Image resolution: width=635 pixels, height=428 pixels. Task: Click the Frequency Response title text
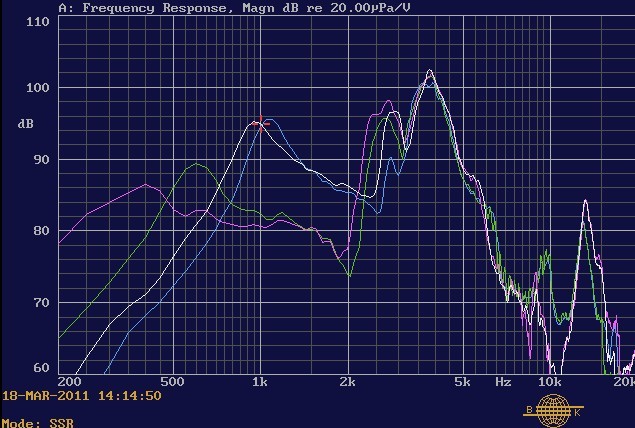pos(234,8)
